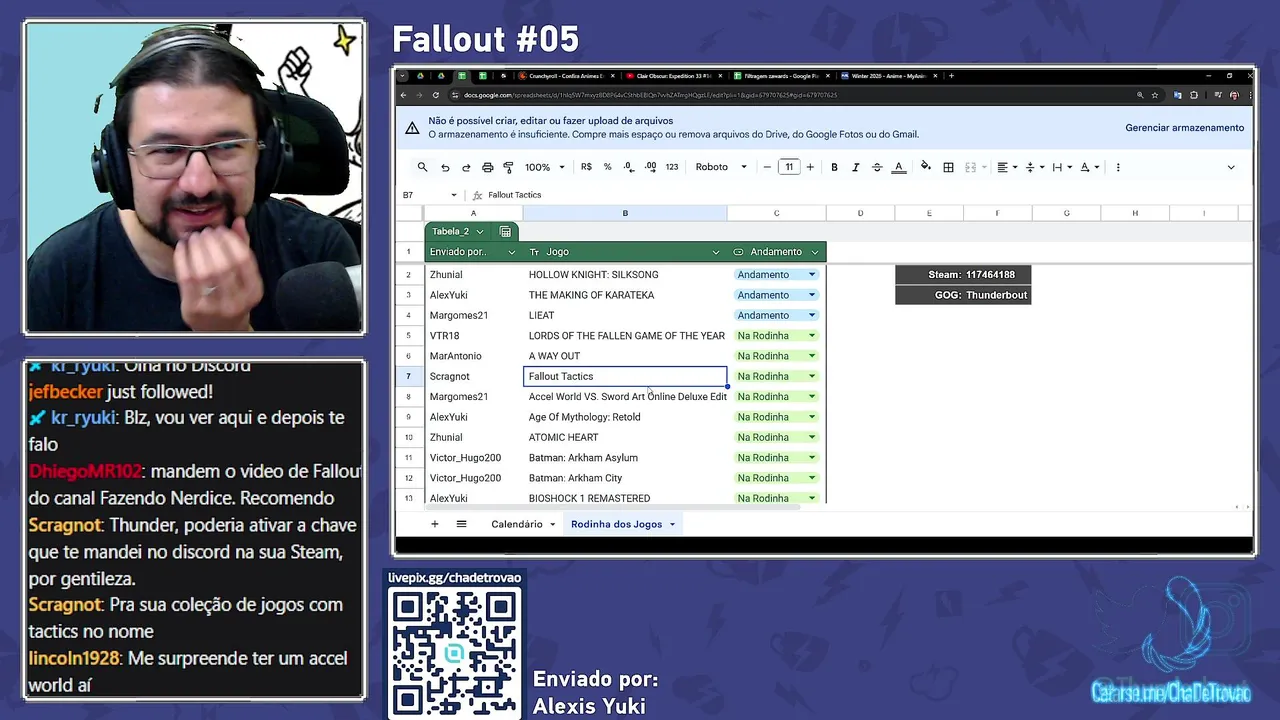Open a new browser tab

pyautogui.click(x=951, y=76)
